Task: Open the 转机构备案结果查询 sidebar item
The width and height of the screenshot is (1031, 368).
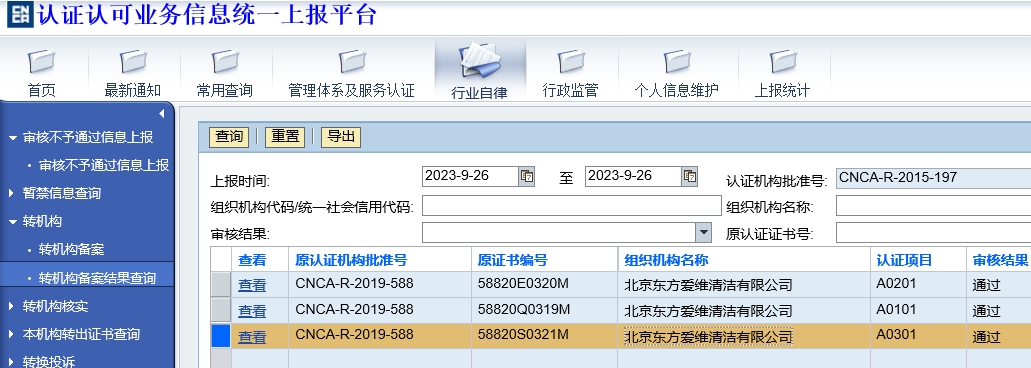Action: coord(97,278)
